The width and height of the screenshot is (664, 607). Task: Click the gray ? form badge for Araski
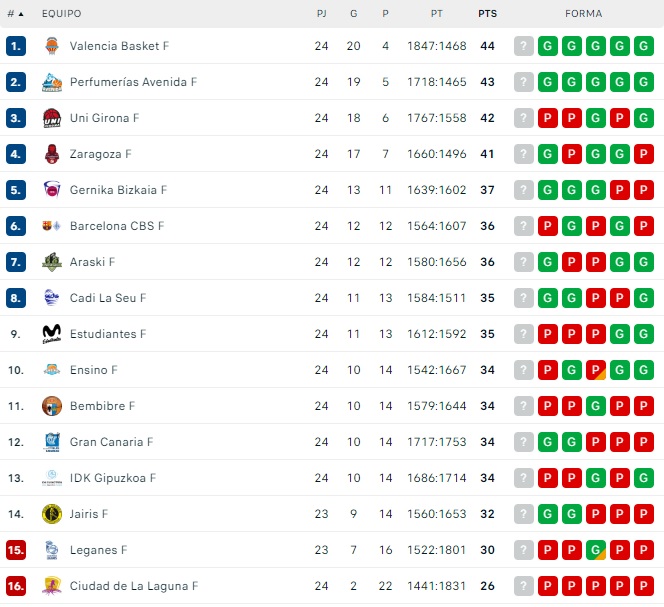pyautogui.click(x=524, y=262)
